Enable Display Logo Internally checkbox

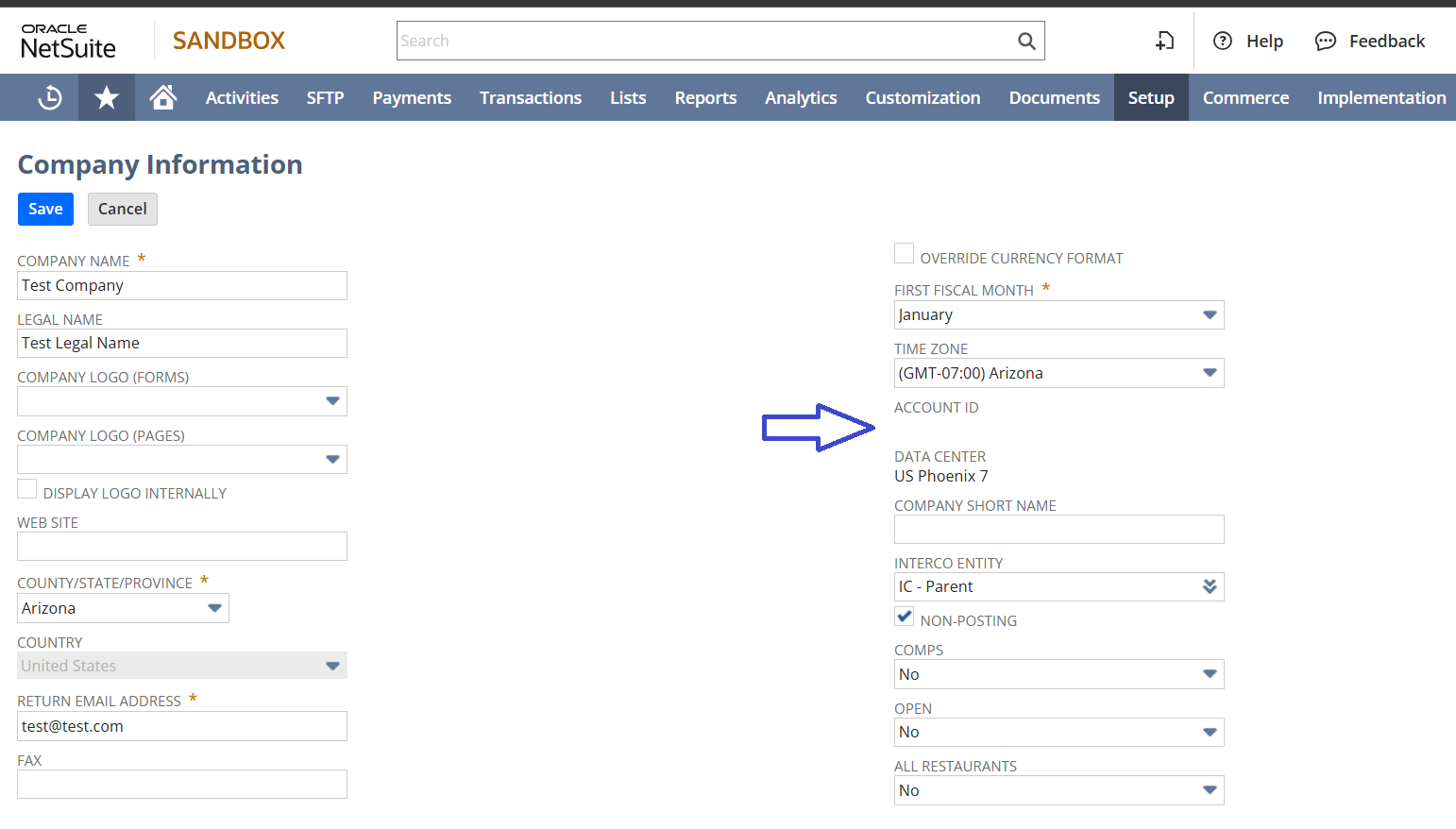coord(27,489)
